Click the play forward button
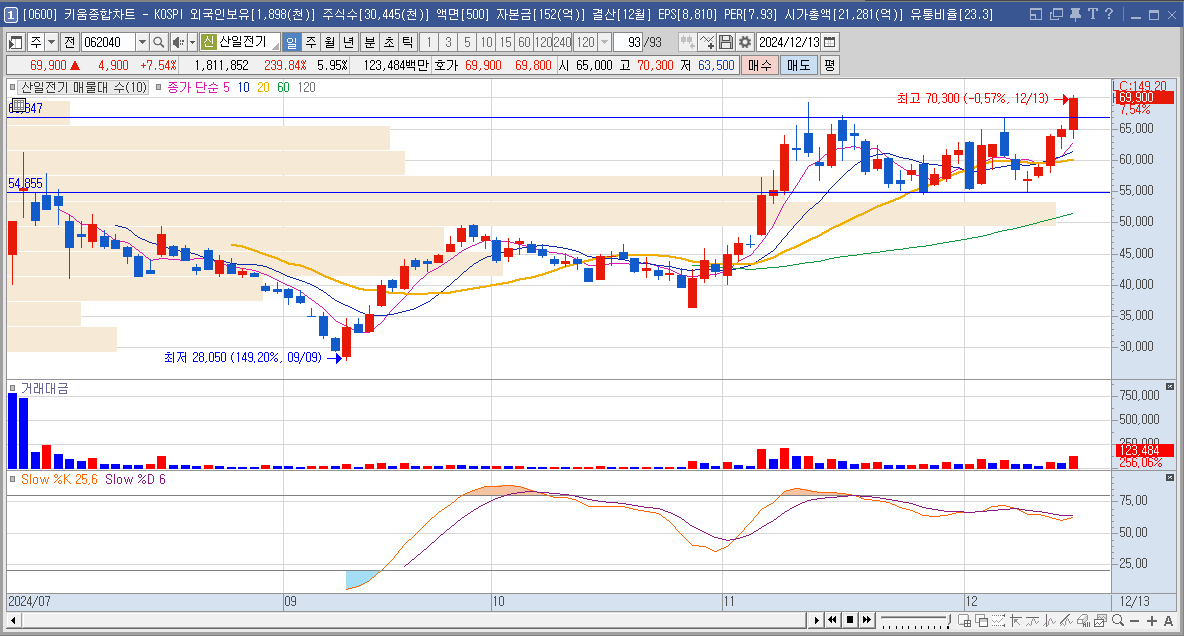 (816, 620)
